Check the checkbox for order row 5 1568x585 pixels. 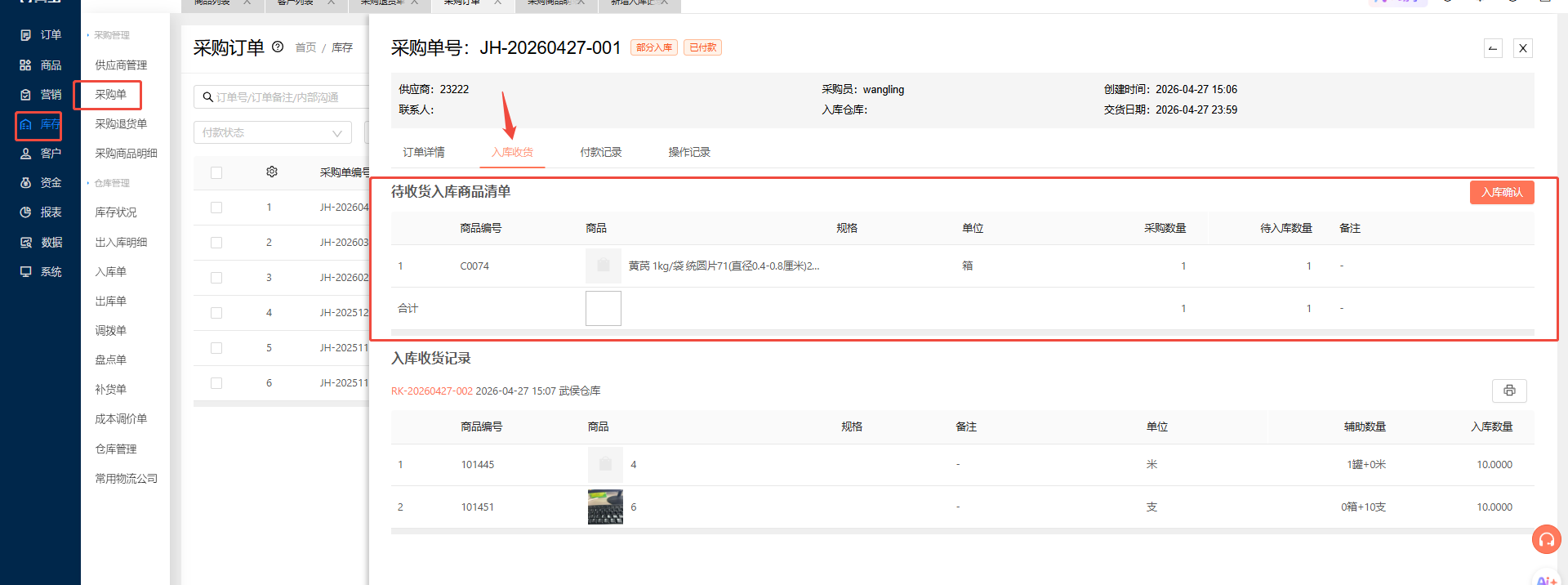pyautogui.click(x=216, y=348)
